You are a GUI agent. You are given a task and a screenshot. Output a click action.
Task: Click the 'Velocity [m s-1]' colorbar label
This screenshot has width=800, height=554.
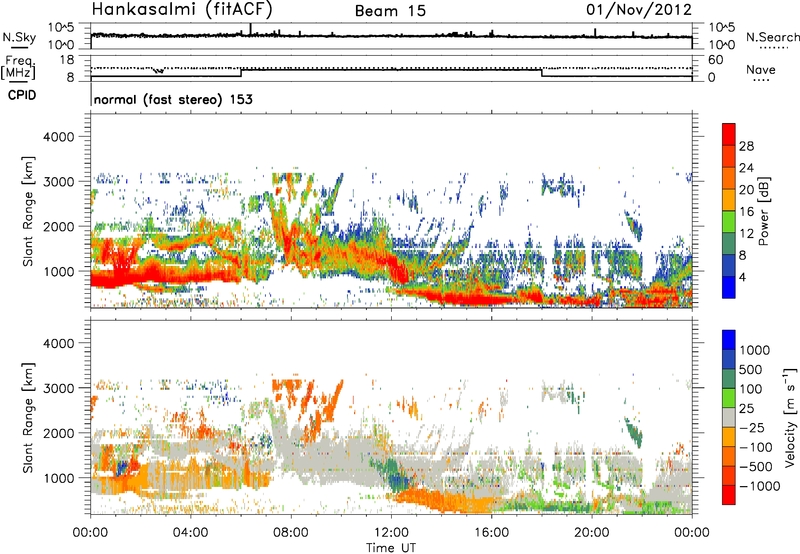tap(790, 417)
